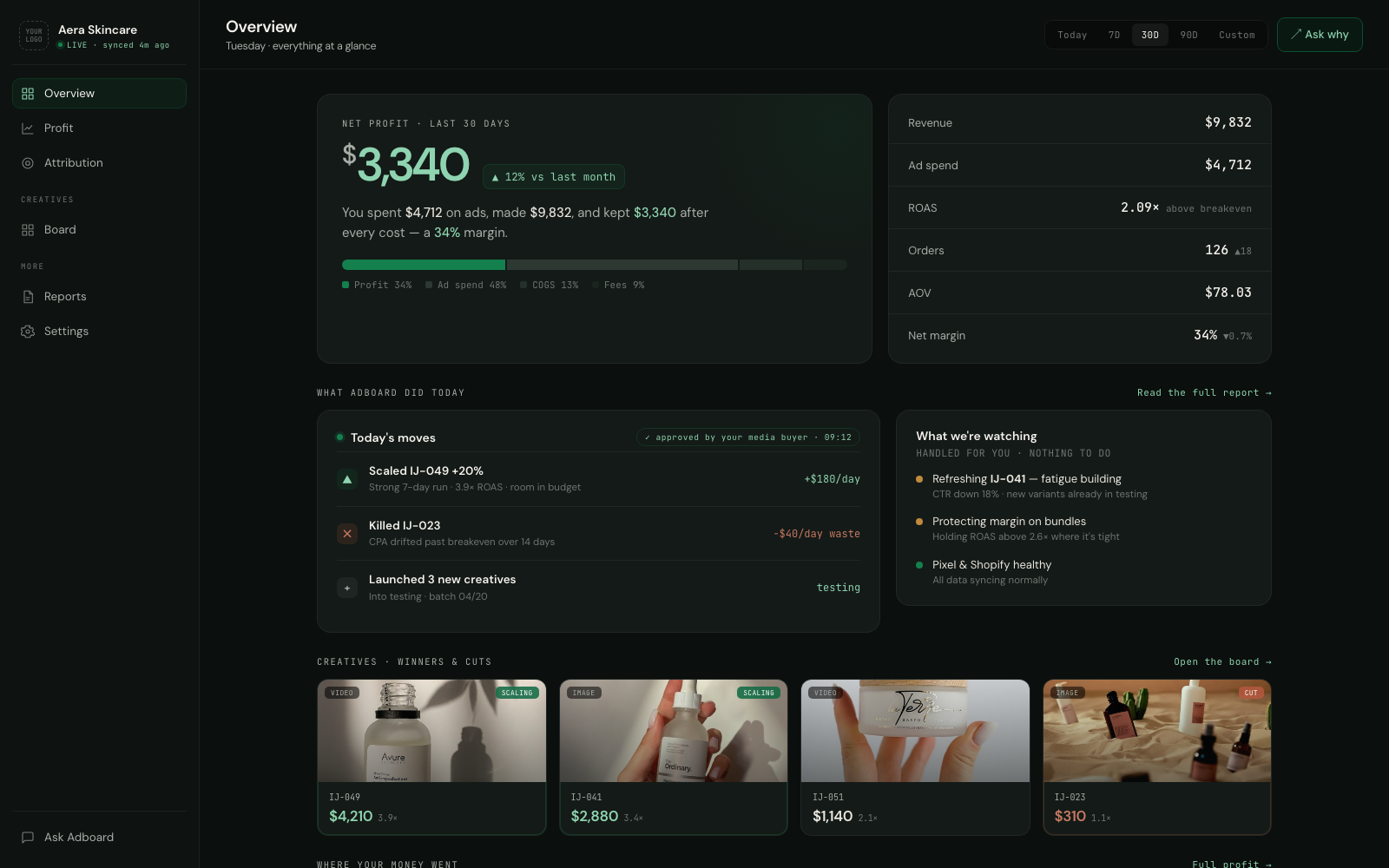Open Ask Adboard chat

[x=99, y=837]
